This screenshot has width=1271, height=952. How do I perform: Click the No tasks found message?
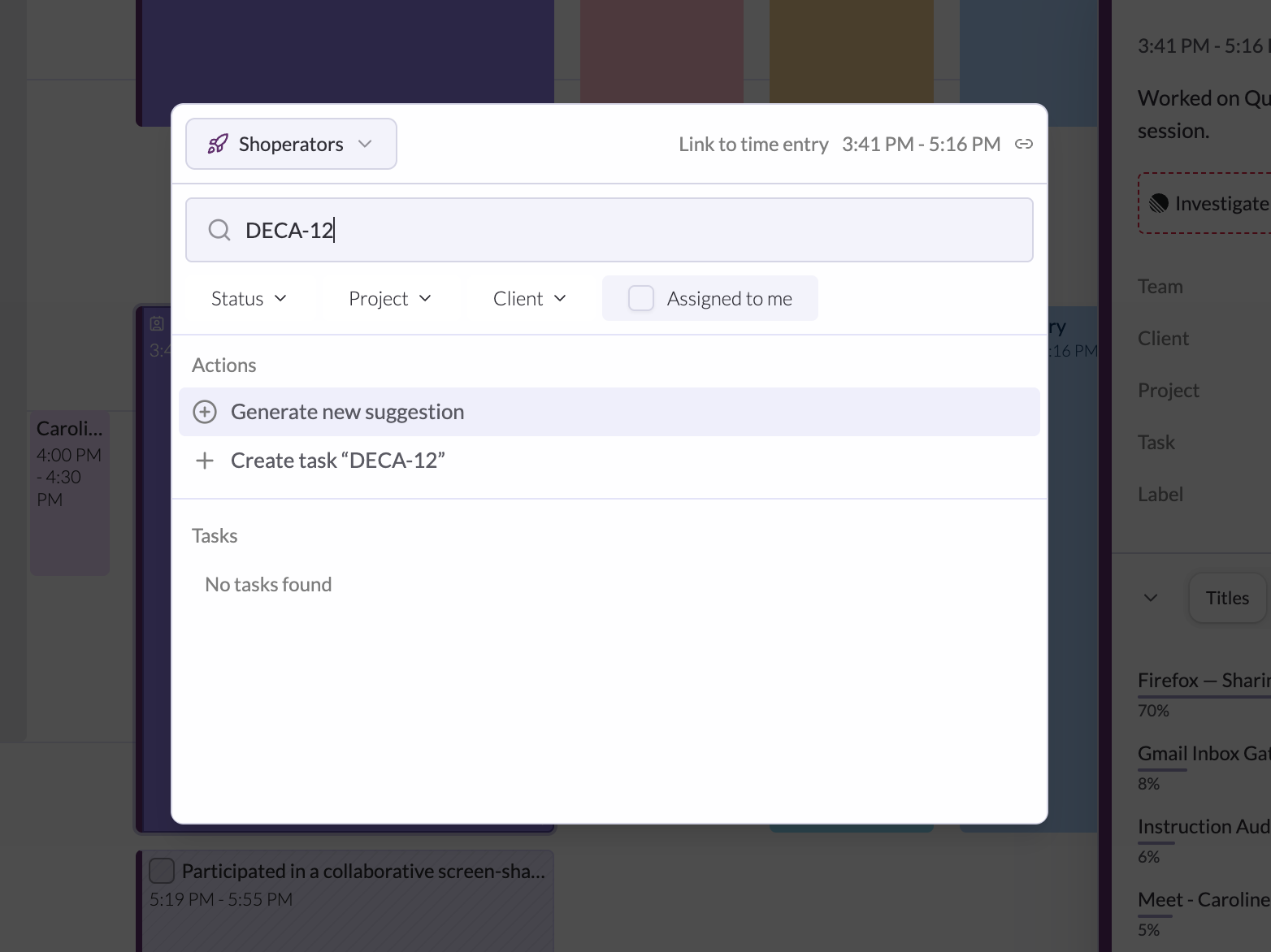click(268, 584)
